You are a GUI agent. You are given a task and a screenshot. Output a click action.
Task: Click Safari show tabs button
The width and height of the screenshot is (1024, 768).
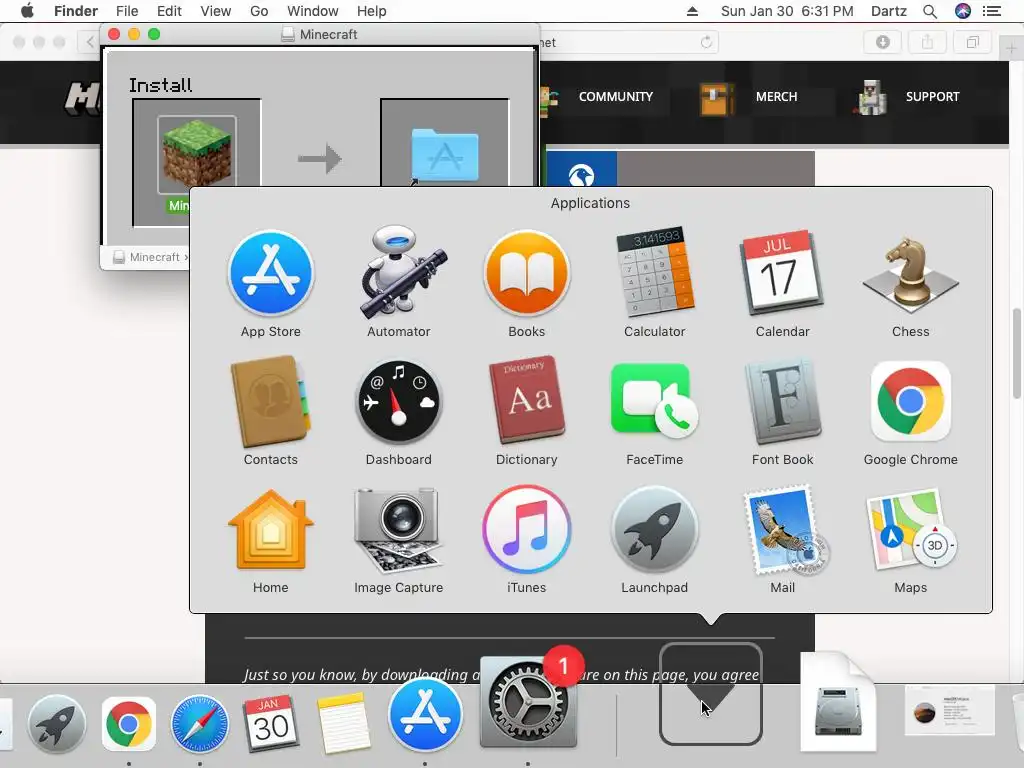[972, 42]
